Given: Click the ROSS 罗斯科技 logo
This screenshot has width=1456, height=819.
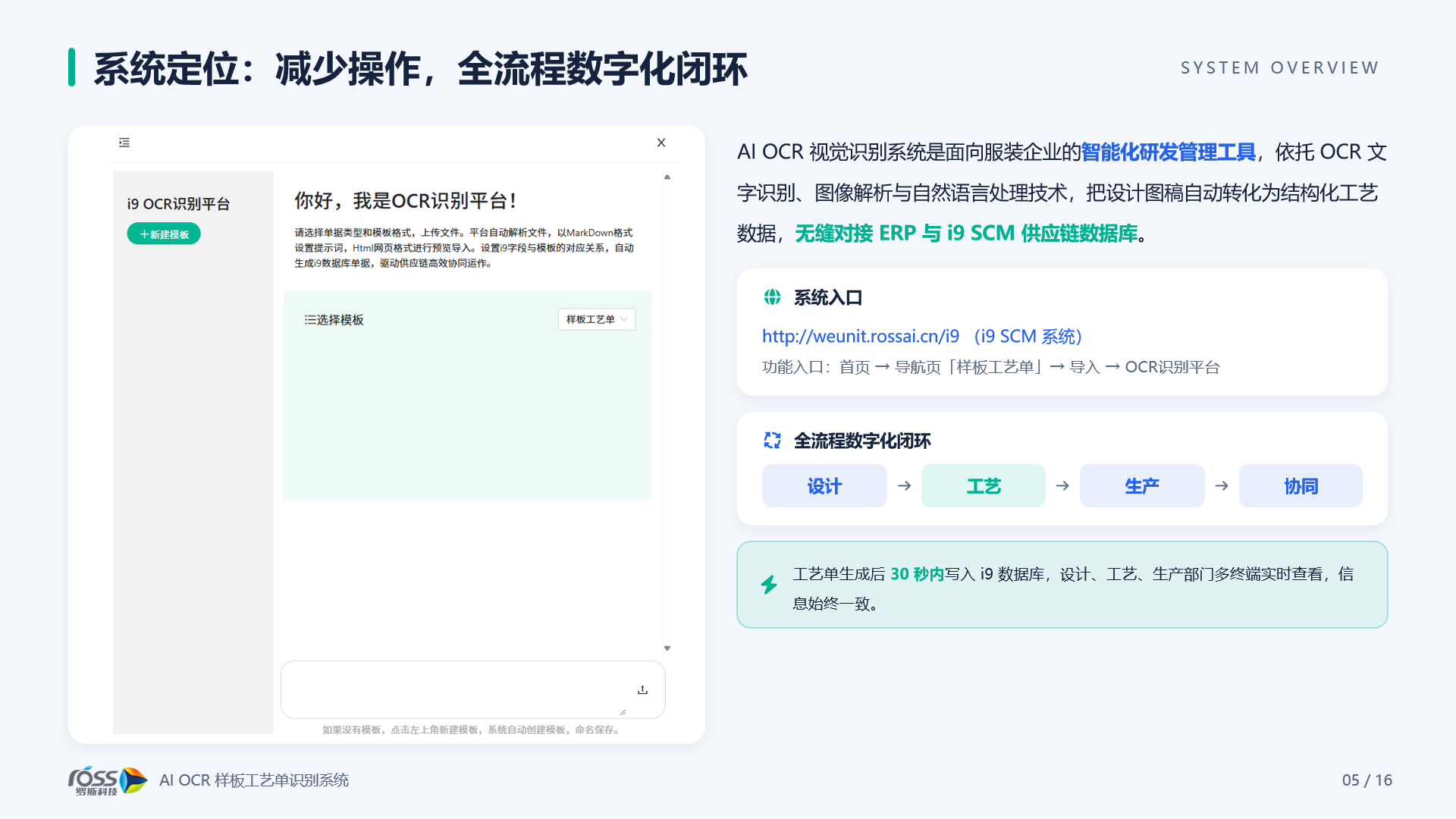Looking at the screenshot, I should coord(108,780).
